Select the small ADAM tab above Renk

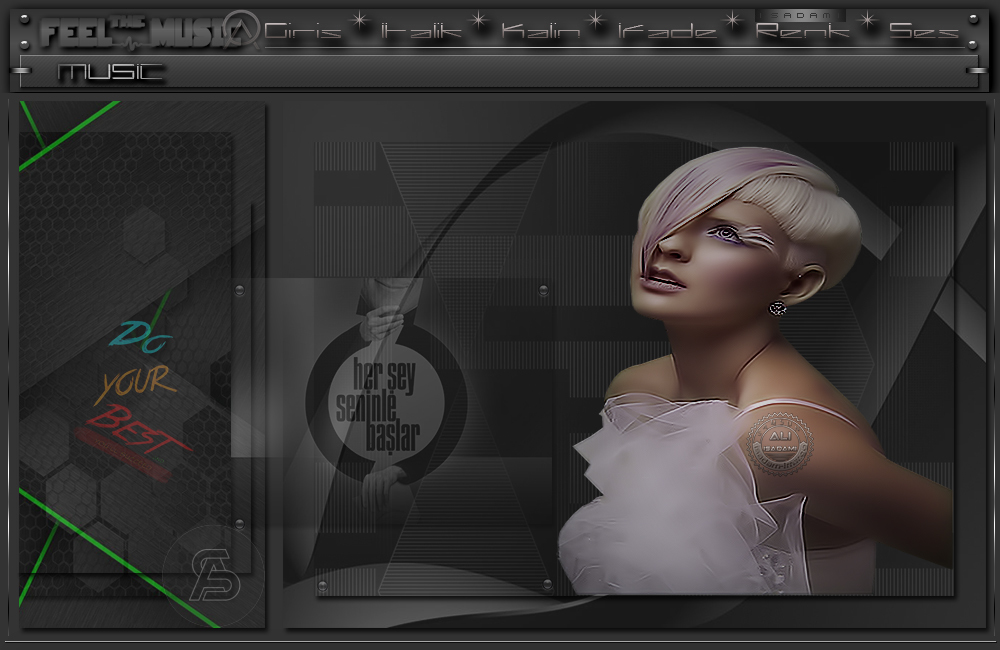(x=800, y=15)
